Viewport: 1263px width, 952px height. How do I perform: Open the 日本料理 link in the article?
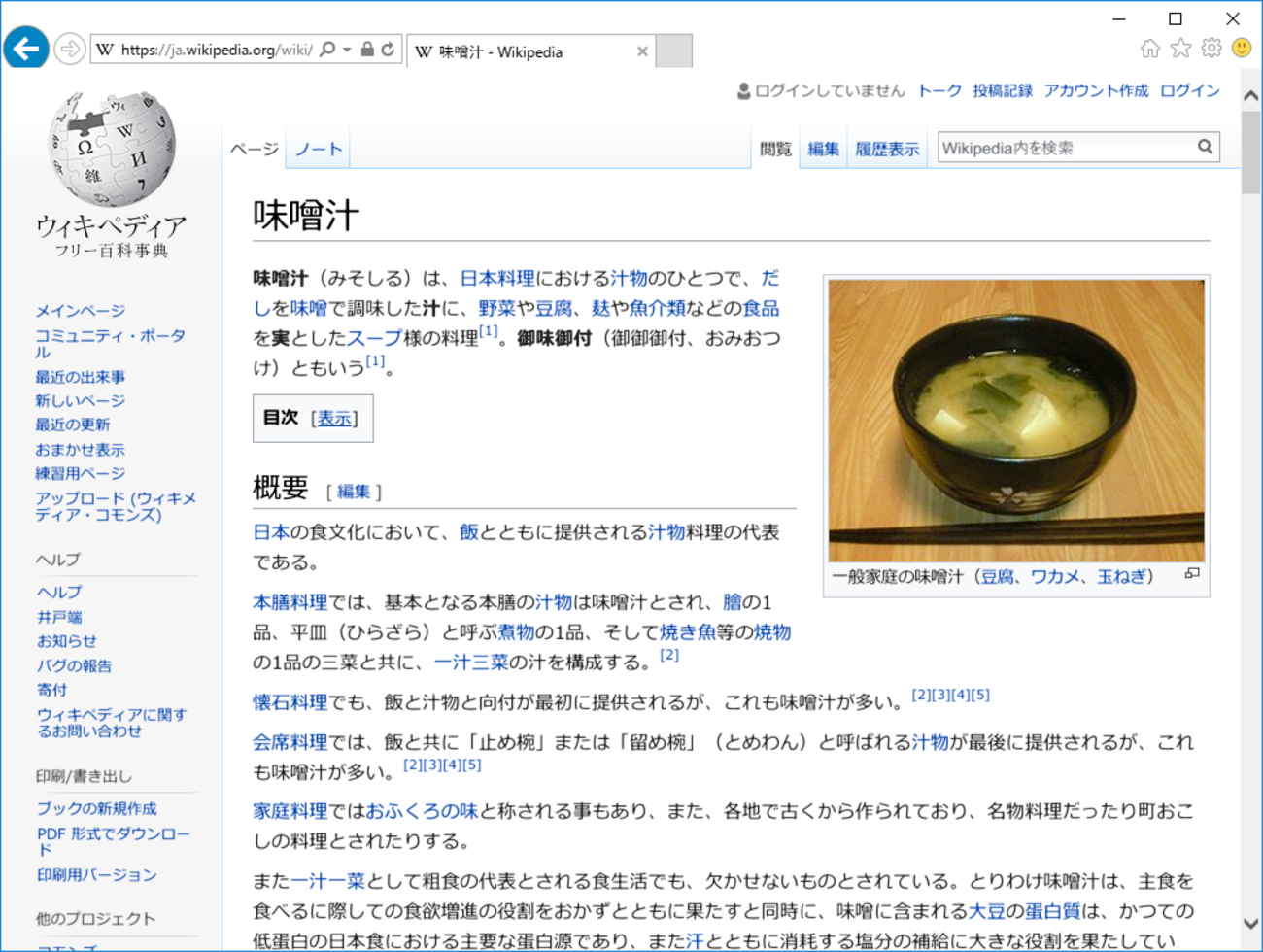pos(497,279)
